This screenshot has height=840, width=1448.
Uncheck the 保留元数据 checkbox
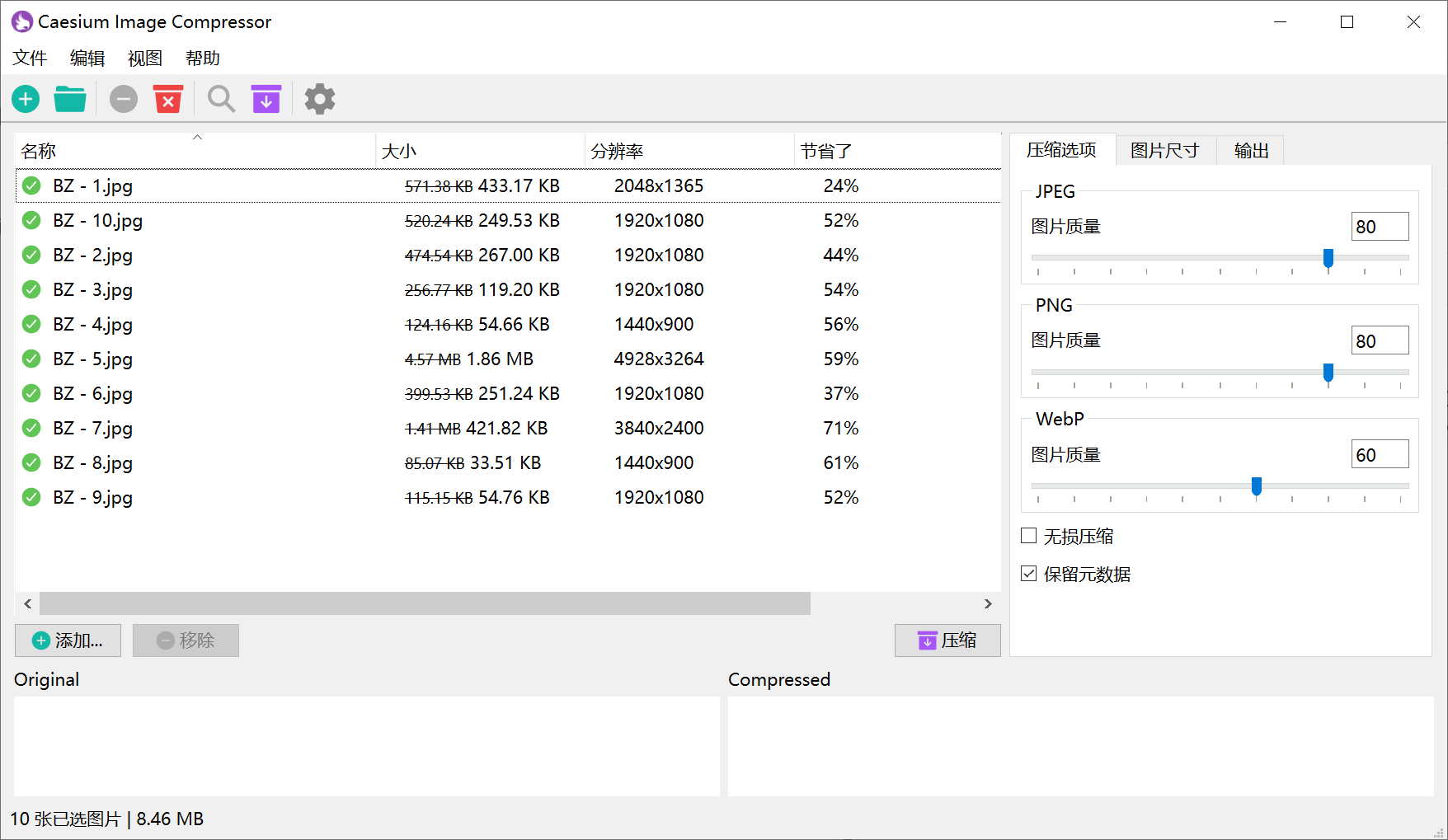1029,574
